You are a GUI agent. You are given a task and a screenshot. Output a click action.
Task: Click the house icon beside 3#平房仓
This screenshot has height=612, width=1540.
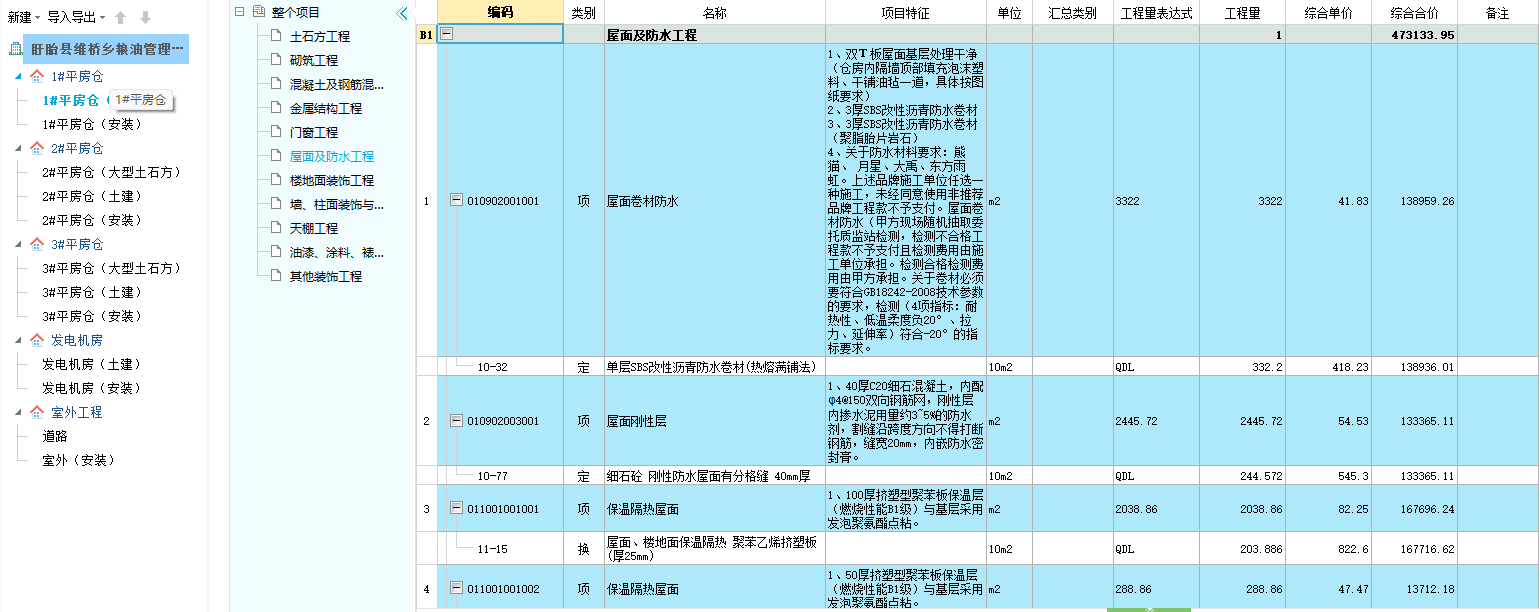[x=37, y=244]
